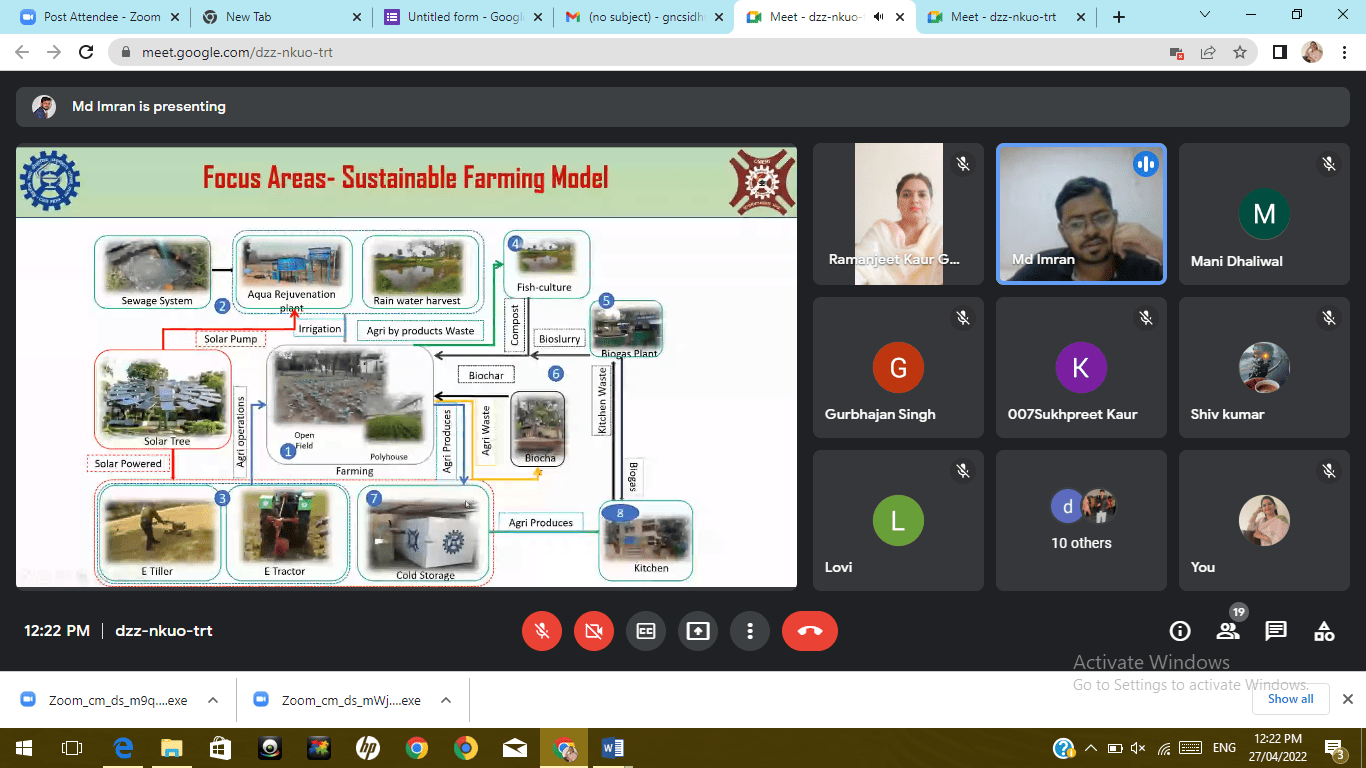Open the Chrome tab search chevron
Screen dimensions: 1366x768
tap(1205, 16)
